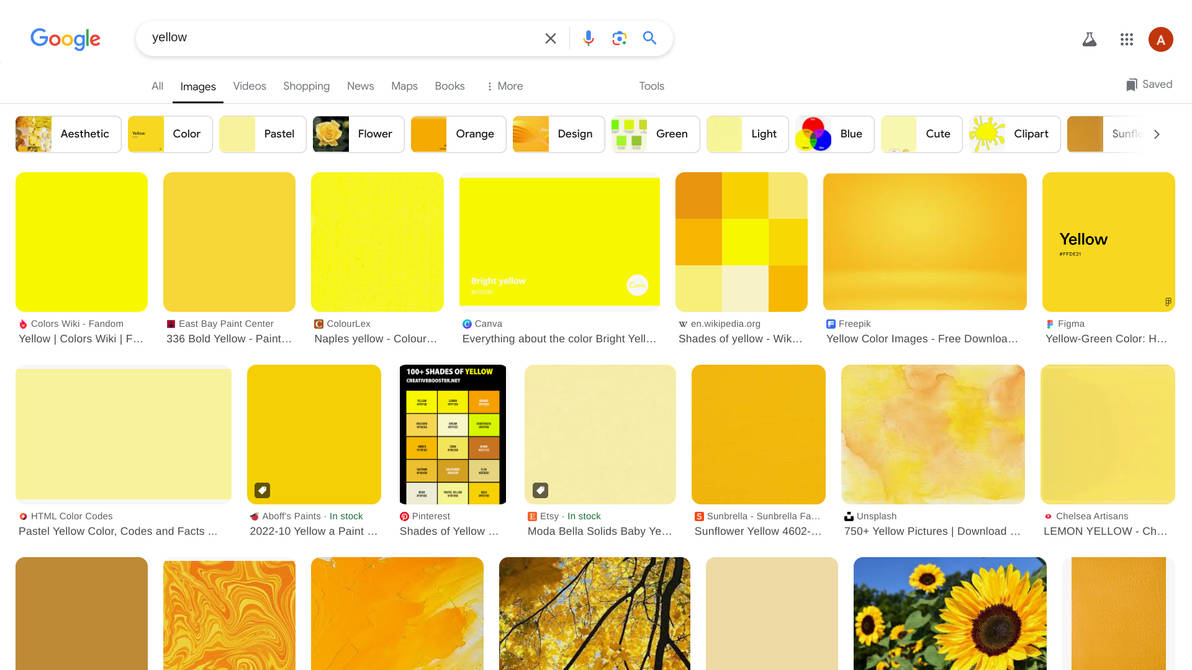1192x670 pixels.
Task: Open the Tools filter options
Action: (651, 86)
